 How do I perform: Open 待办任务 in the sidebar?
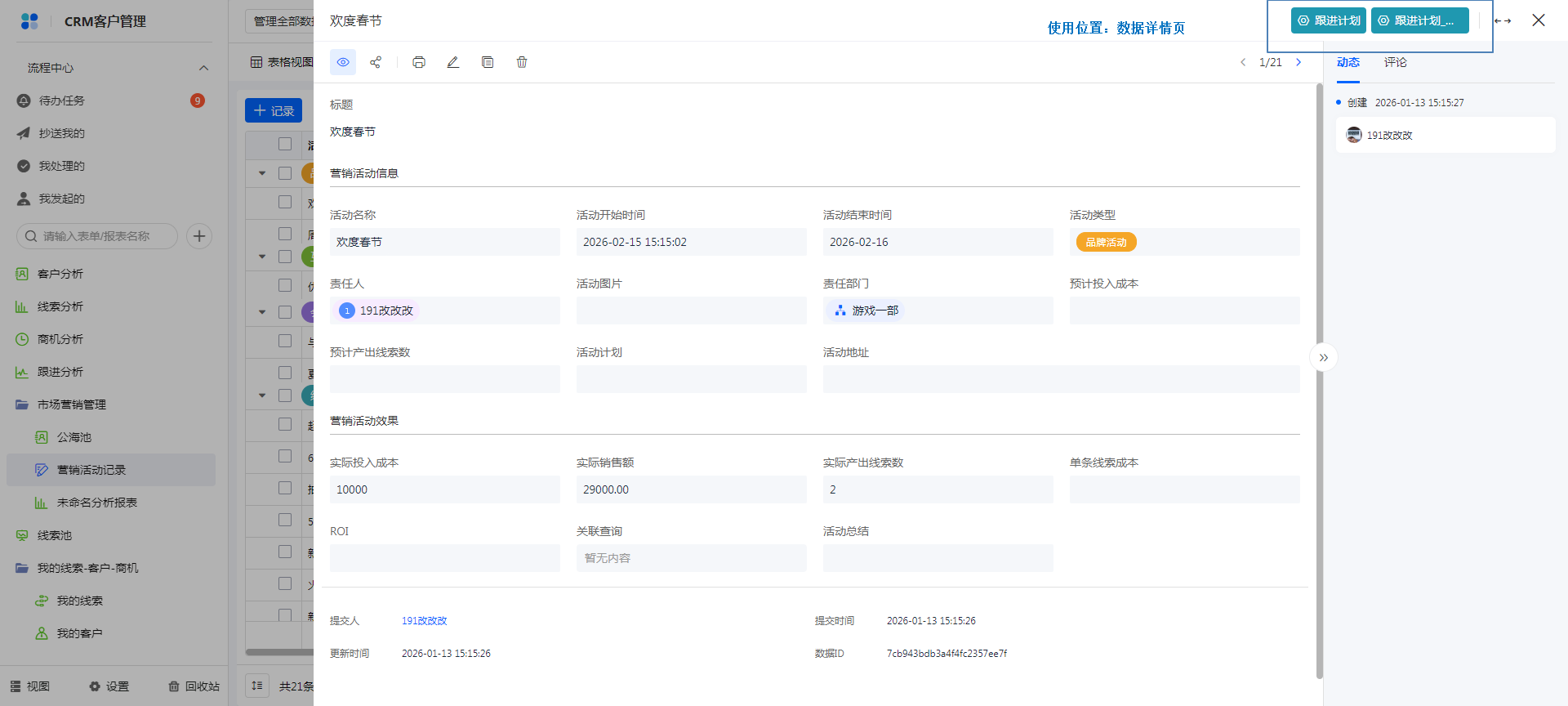coord(62,101)
